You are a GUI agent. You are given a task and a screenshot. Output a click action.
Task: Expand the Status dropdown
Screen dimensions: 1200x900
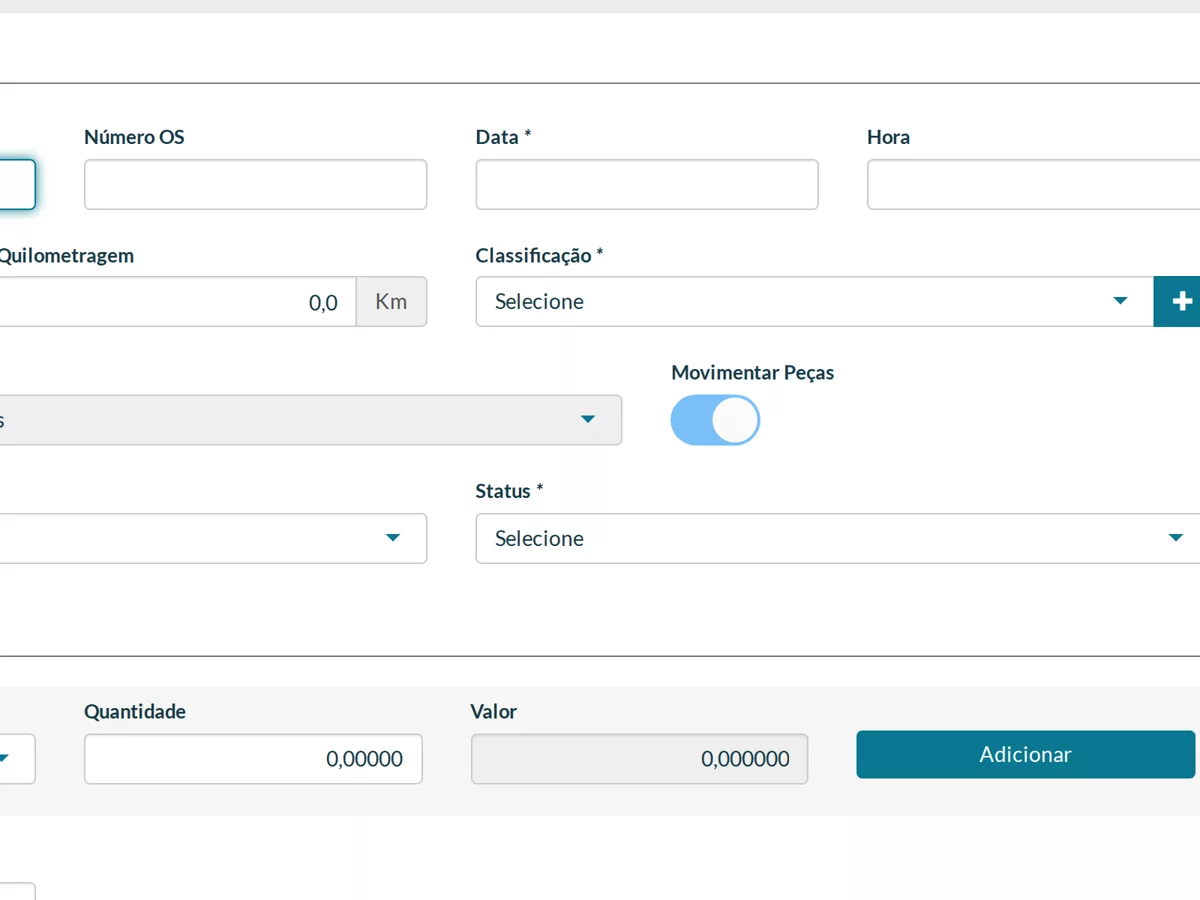point(838,538)
